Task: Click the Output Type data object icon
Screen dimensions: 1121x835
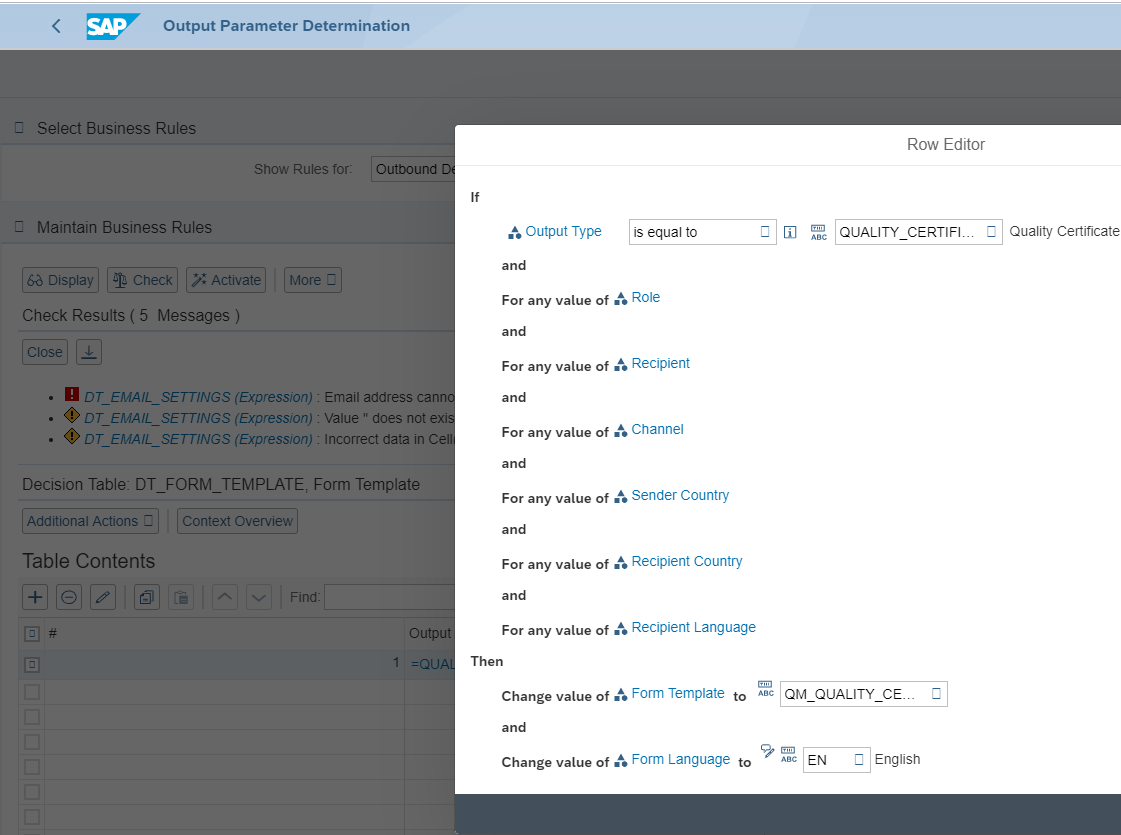Action: click(x=515, y=232)
